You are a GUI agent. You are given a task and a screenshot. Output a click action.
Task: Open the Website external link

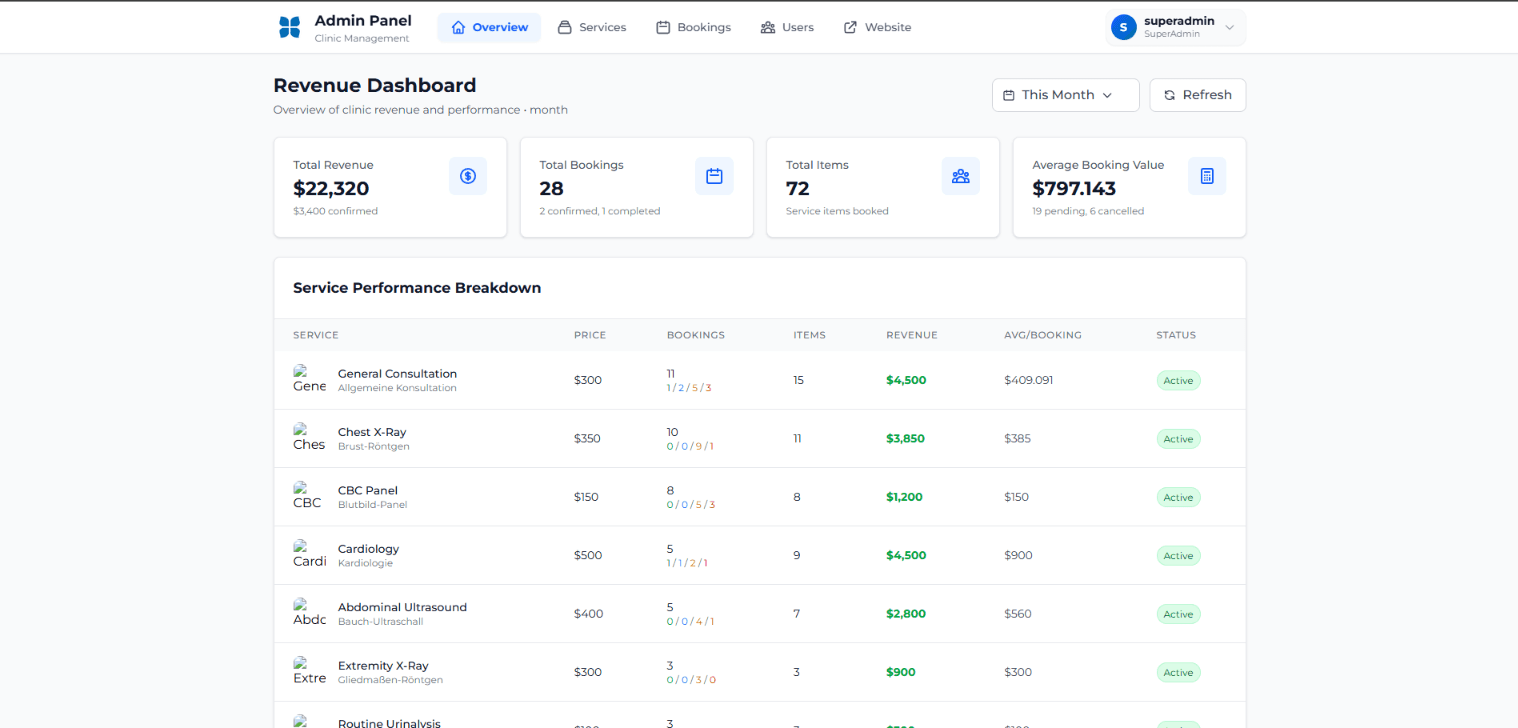[x=877, y=28]
